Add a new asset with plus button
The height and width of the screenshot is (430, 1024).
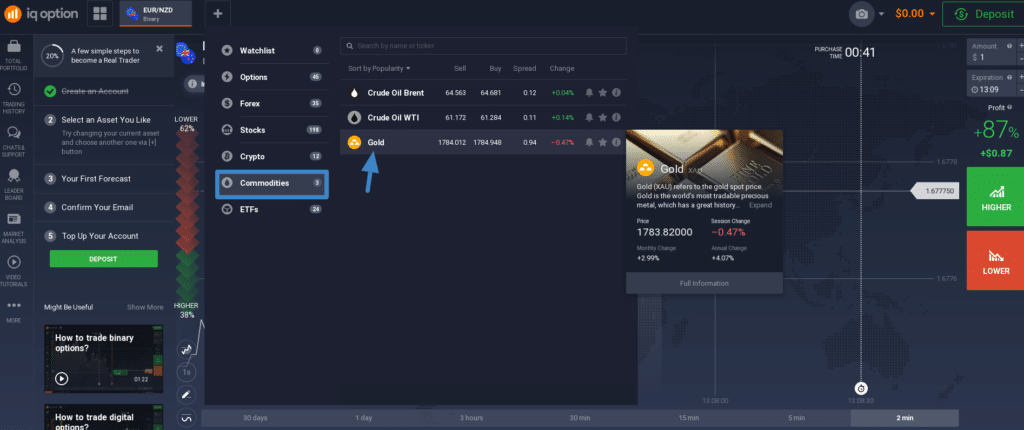(217, 13)
